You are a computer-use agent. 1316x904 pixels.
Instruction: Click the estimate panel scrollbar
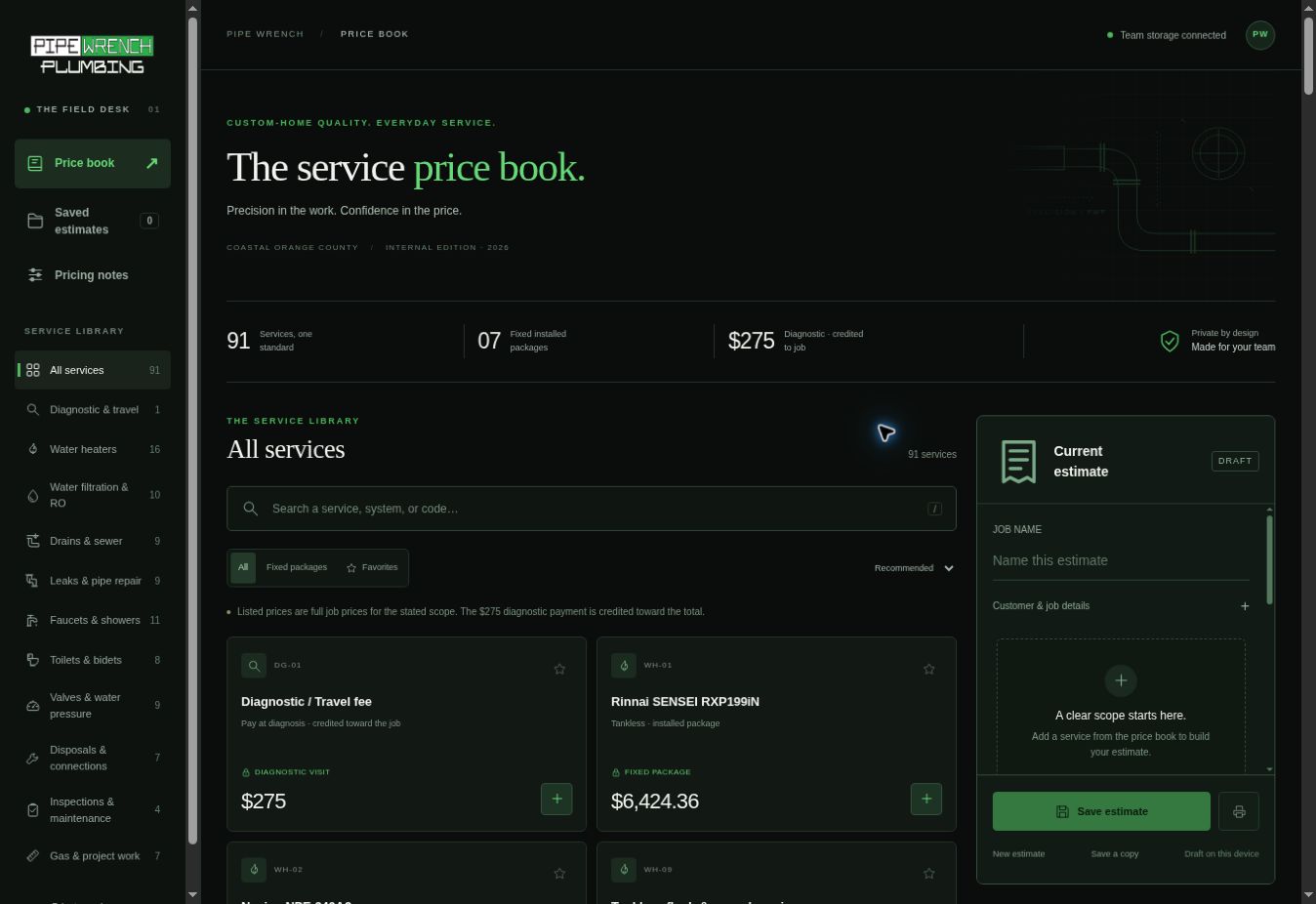(x=1270, y=559)
